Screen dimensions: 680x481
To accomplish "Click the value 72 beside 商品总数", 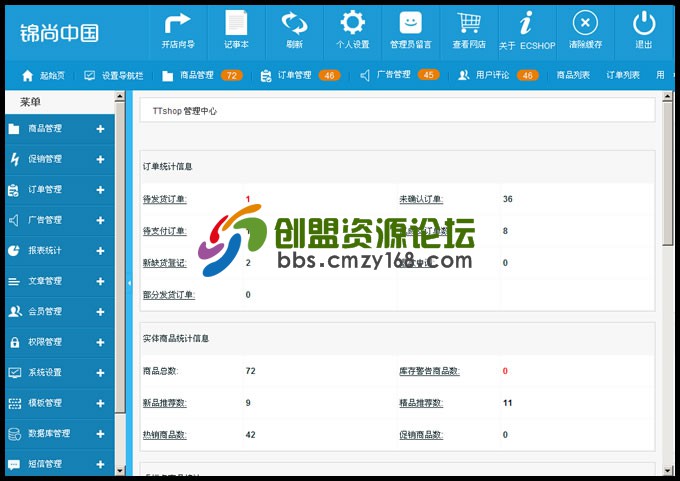I will 250,371.
